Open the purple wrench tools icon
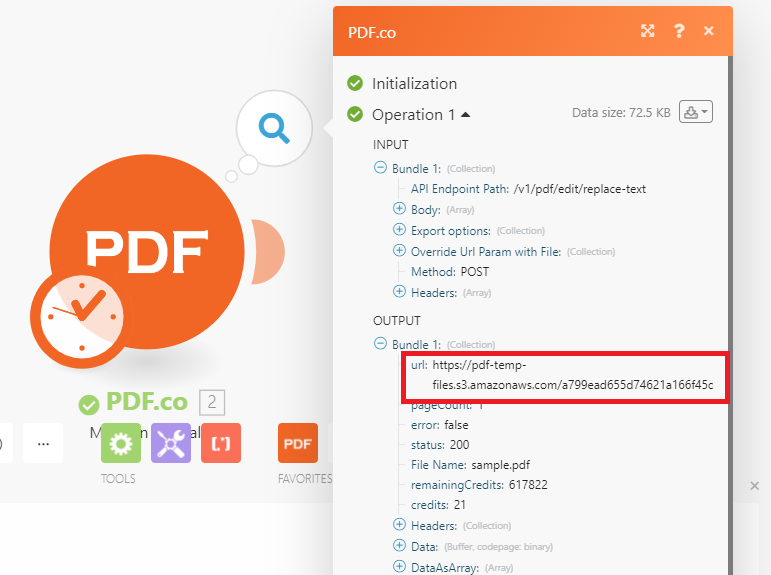 tap(171, 443)
